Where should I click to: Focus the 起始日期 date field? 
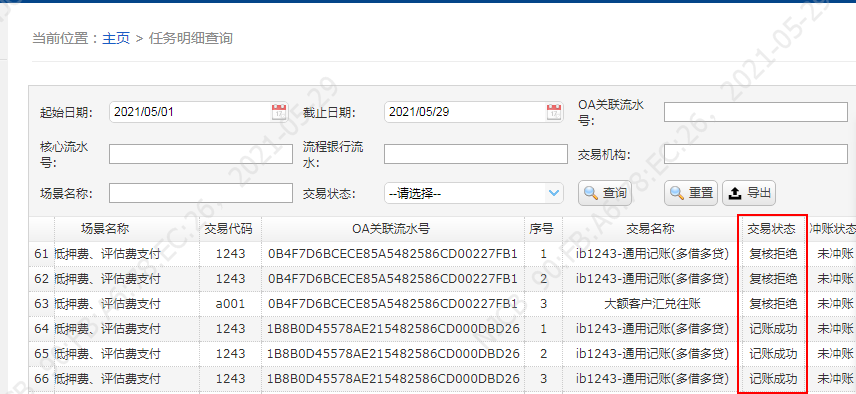200,112
